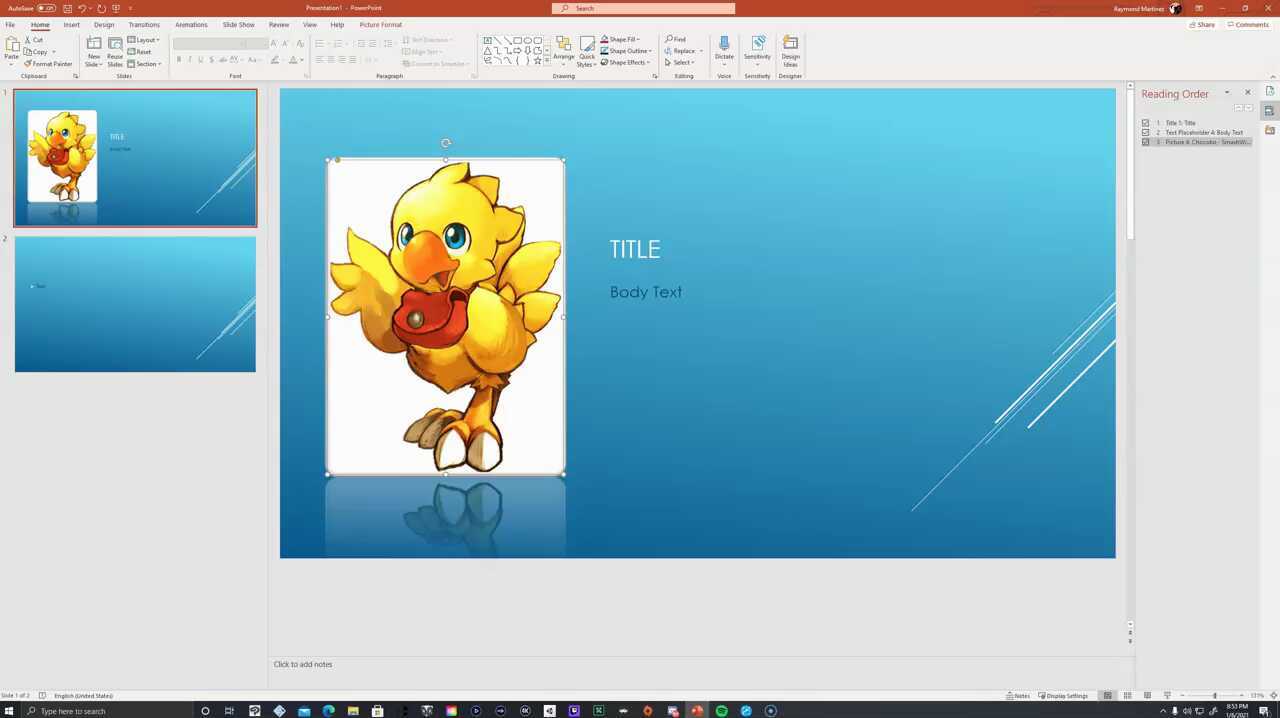This screenshot has width=1280, height=718.
Task: Open Spotify from the Windows taskbar
Action: click(x=721, y=711)
